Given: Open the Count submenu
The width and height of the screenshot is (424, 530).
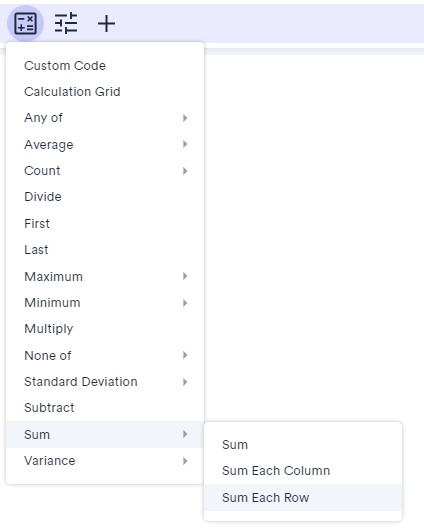Looking at the screenshot, I should [105, 171].
